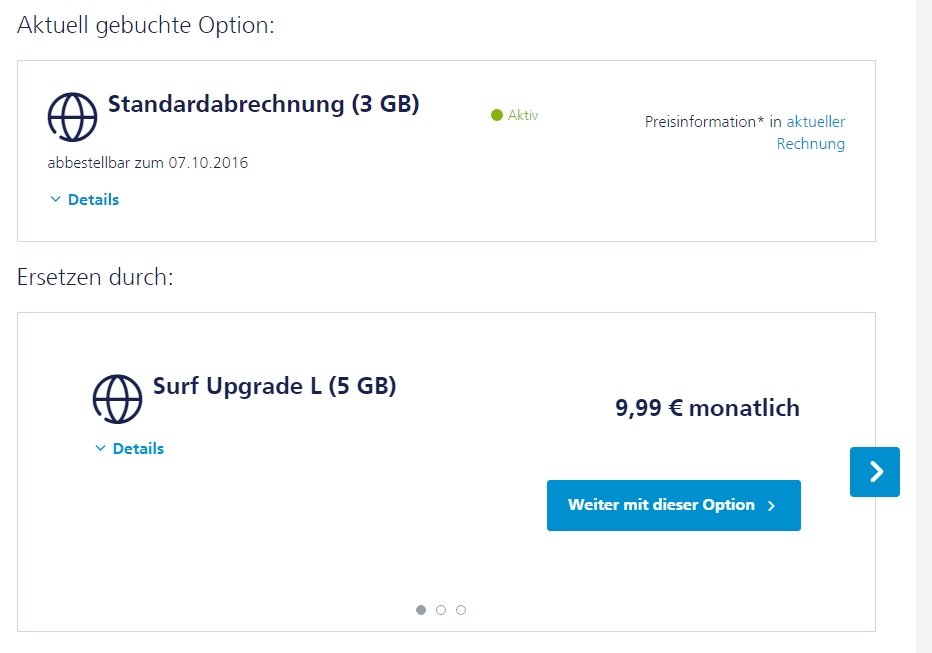The width and height of the screenshot is (932, 653).
Task: Click the chevron before Details under Standardabrechnung
Action: [x=56, y=199]
